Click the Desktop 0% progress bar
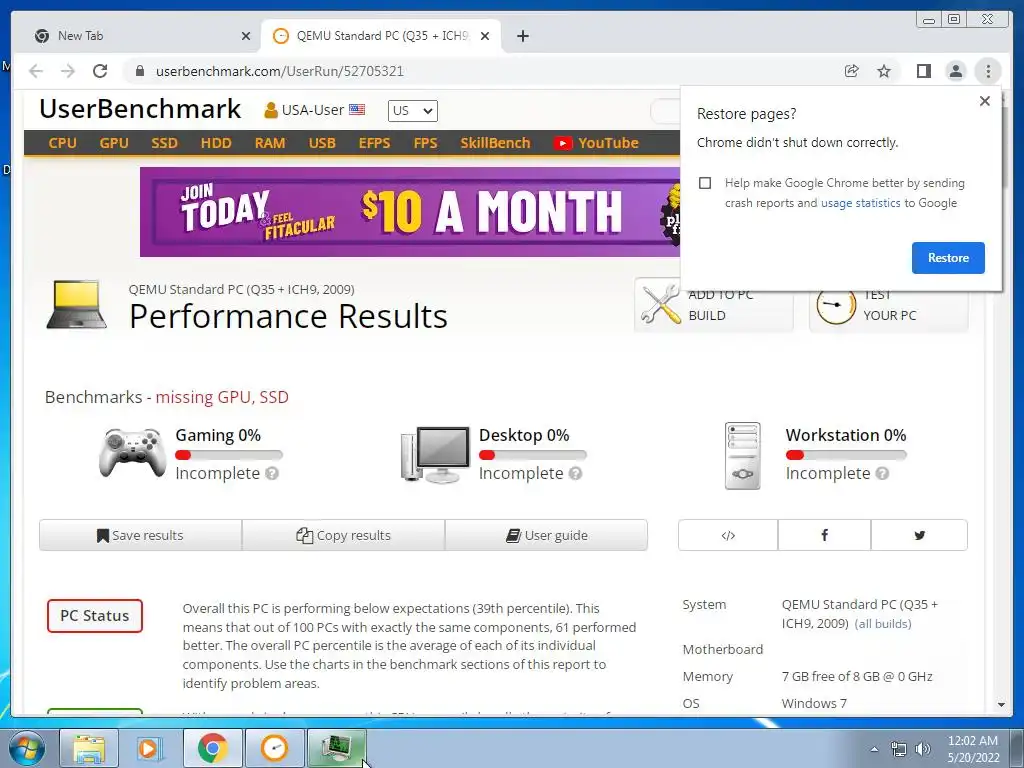Viewport: 1024px width, 768px height. [532, 455]
